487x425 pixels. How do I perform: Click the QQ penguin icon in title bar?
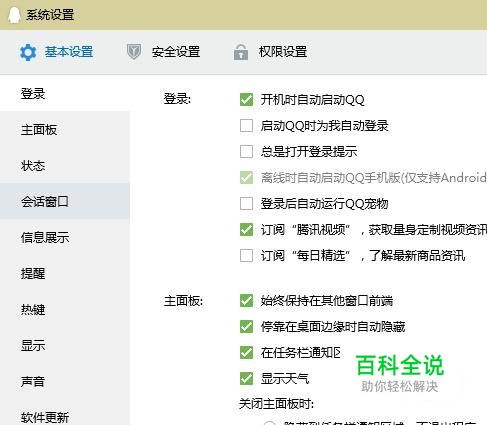coord(14,15)
